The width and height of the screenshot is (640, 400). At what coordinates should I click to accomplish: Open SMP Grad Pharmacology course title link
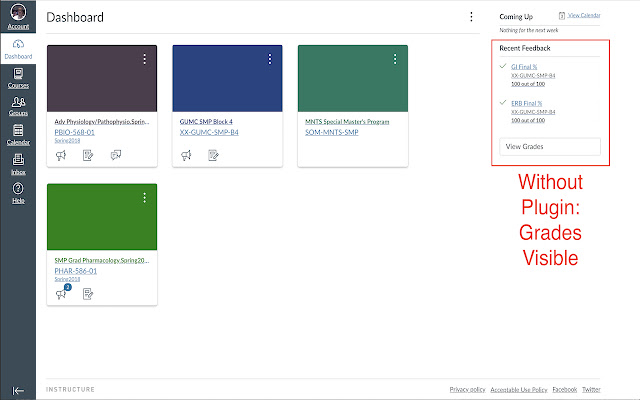102,260
